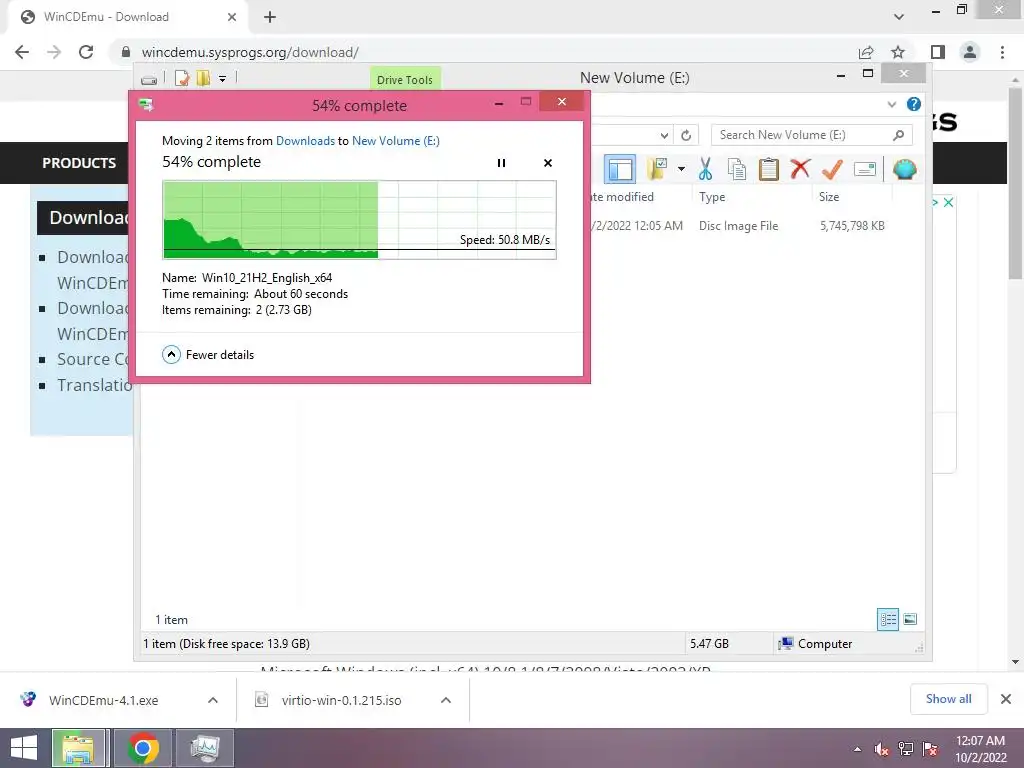
Task: Share this page icon in Chrome
Action: click(x=866, y=52)
